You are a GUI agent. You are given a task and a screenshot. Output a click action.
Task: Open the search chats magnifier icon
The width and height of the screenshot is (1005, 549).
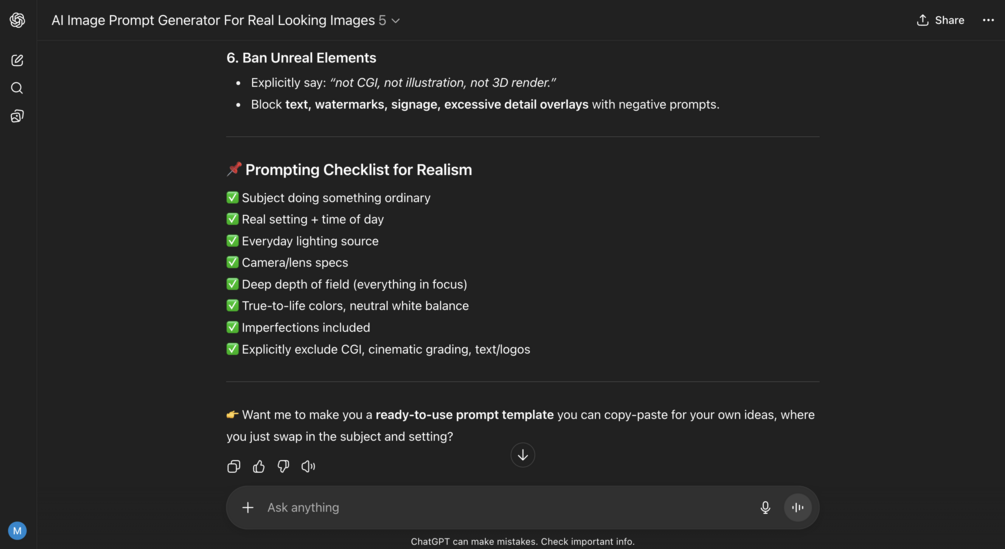(x=17, y=88)
